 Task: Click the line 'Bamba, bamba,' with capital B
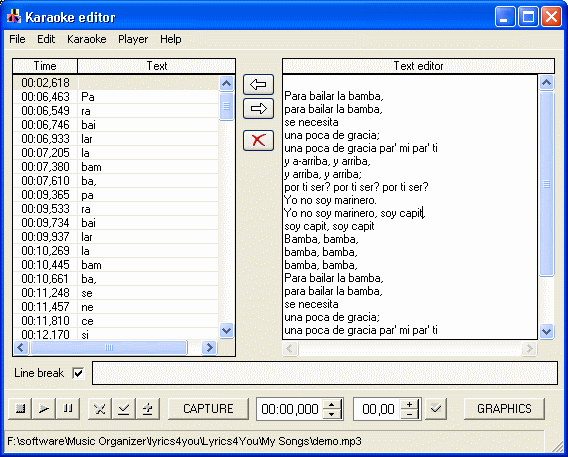pos(321,239)
